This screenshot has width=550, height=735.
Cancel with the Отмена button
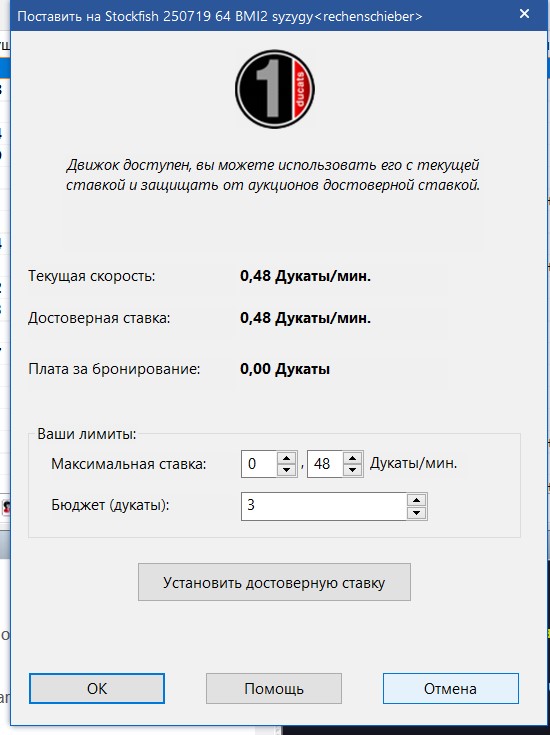(x=451, y=689)
